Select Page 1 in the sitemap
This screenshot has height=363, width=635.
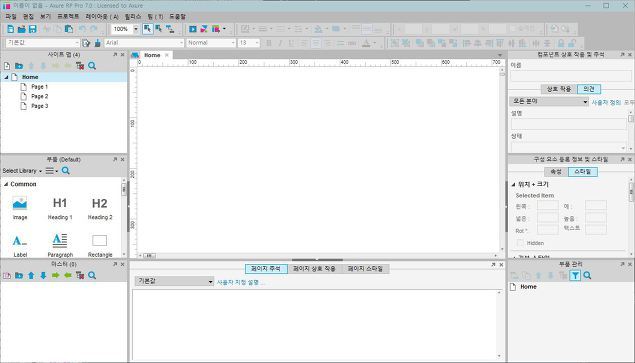[39, 87]
